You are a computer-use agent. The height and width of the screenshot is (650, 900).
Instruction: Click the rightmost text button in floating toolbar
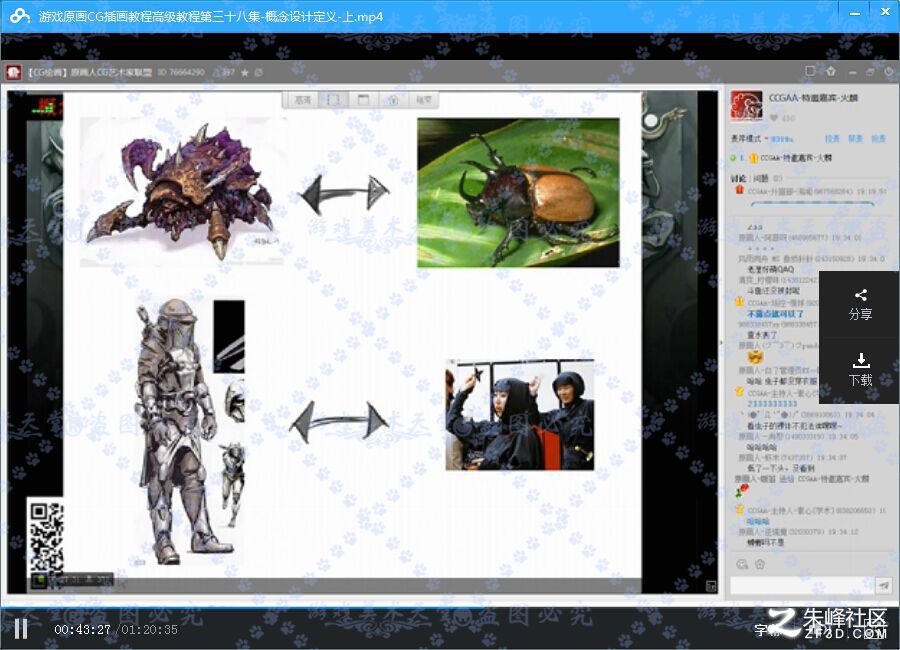click(x=424, y=100)
